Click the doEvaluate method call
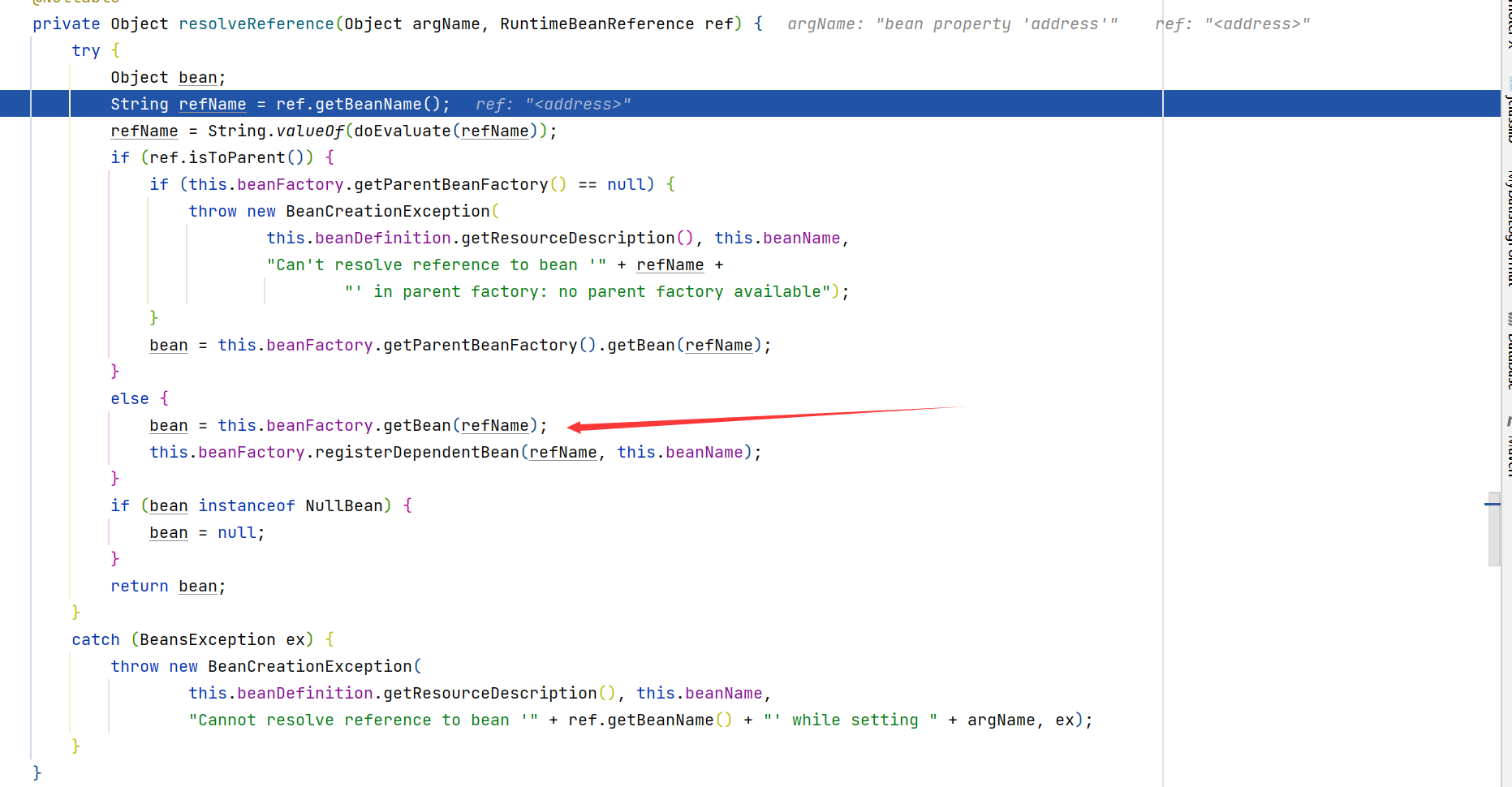Viewport: 1512px width, 787px height. 403,131
